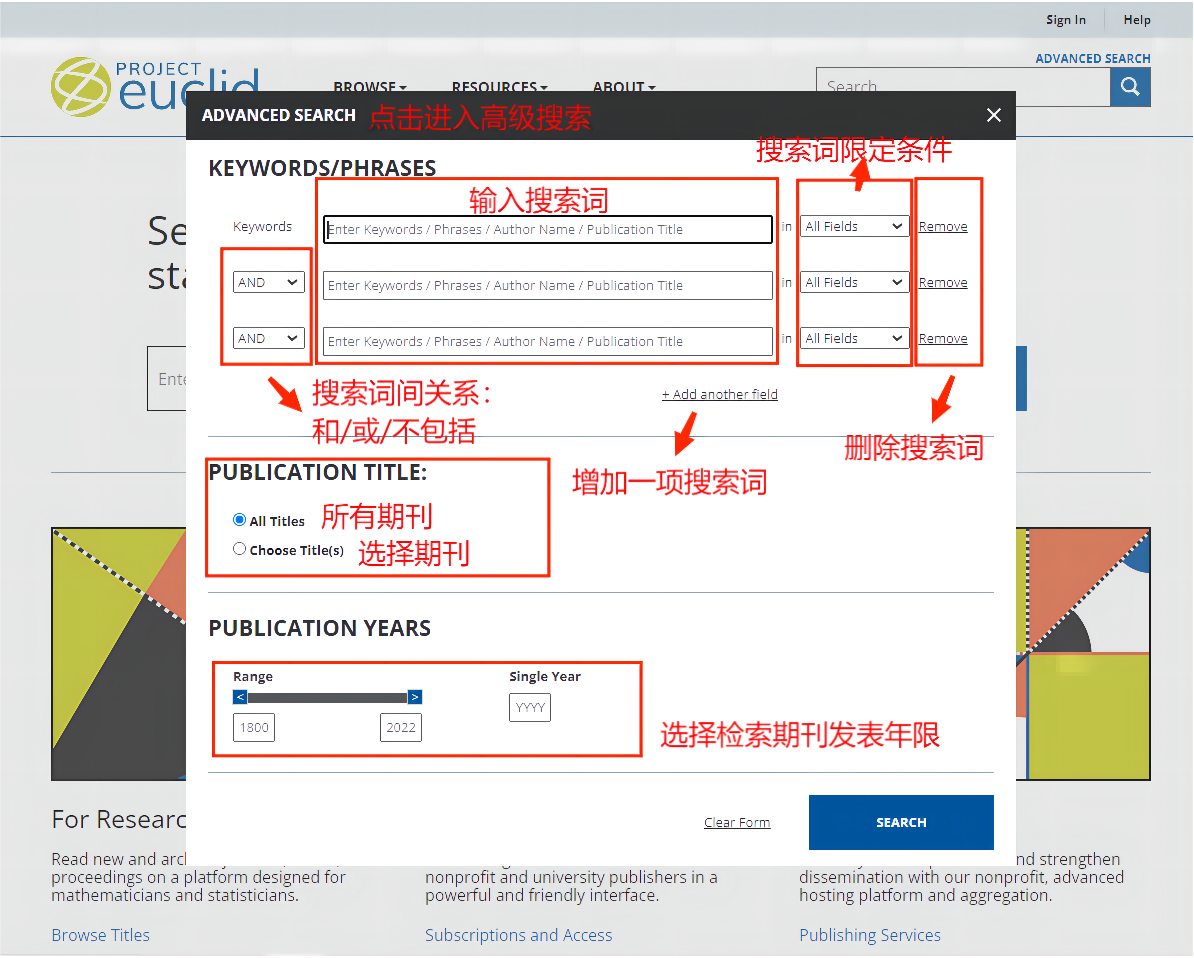The width and height of the screenshot is (1194, 958).
Task: Click the magnifying glass search icon
Action: click(1130, 87)
